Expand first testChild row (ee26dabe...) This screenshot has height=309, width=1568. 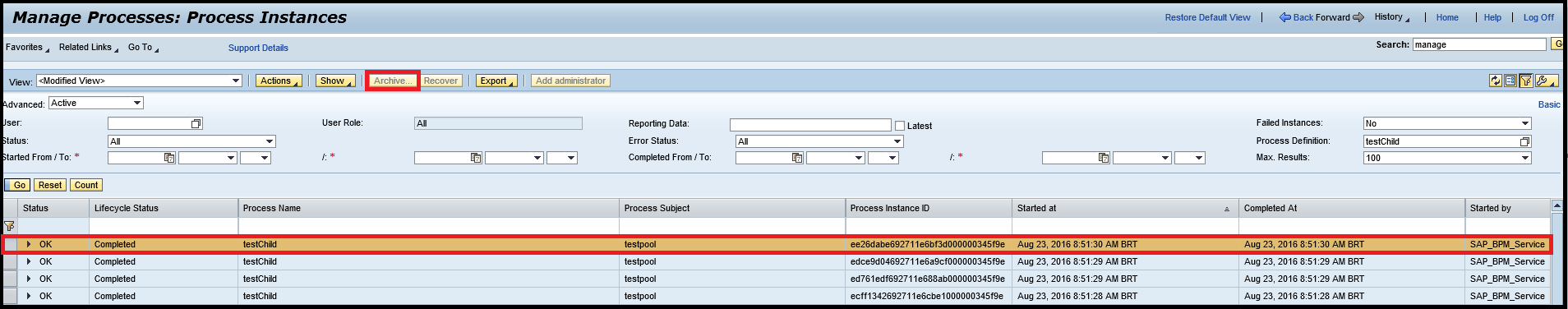29,244
